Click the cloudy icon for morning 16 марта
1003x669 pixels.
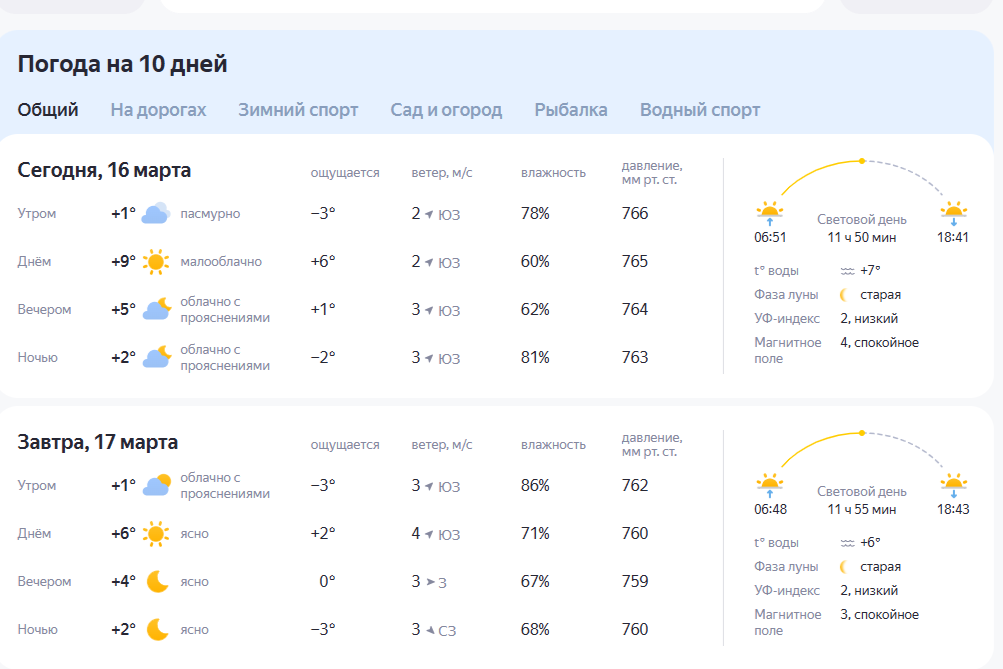click(155, 212)
